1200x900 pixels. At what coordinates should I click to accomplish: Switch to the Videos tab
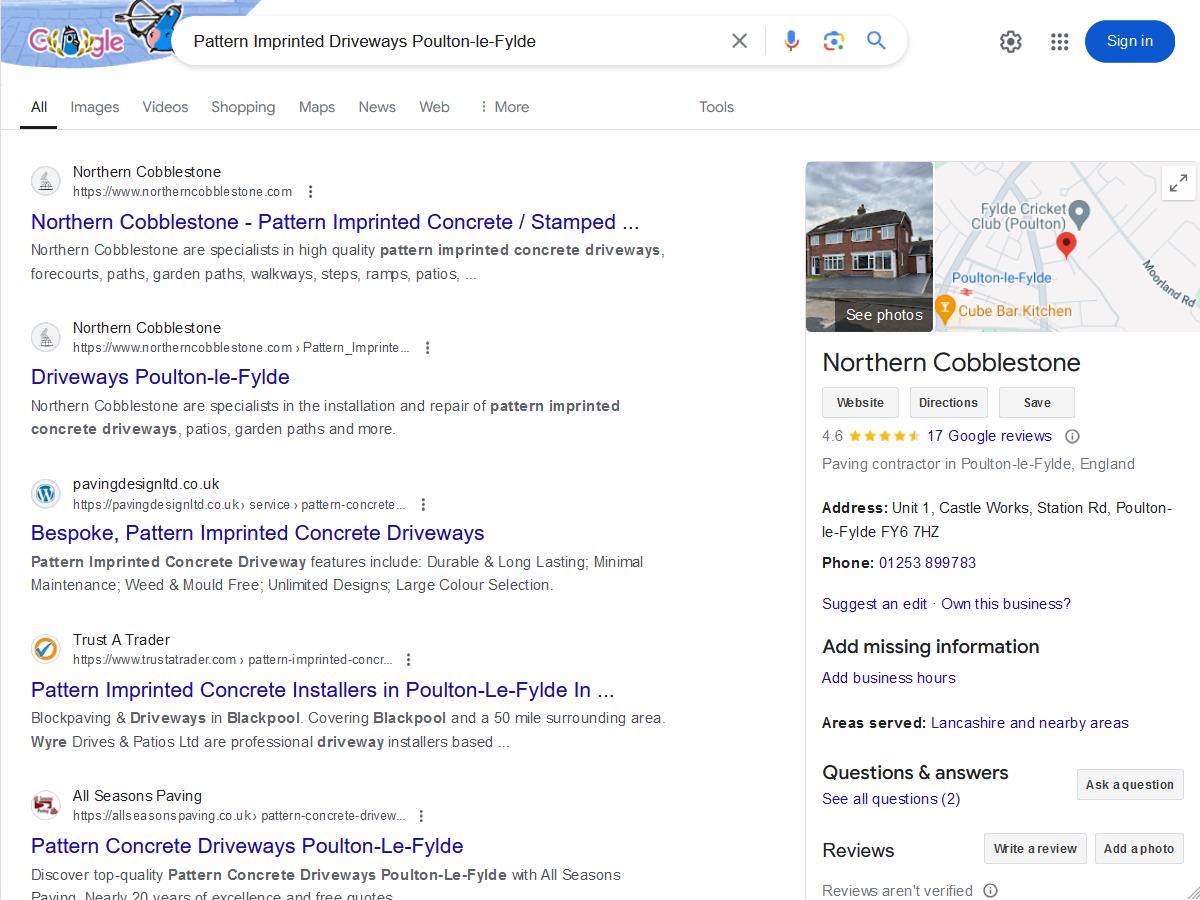click(165, 107)
